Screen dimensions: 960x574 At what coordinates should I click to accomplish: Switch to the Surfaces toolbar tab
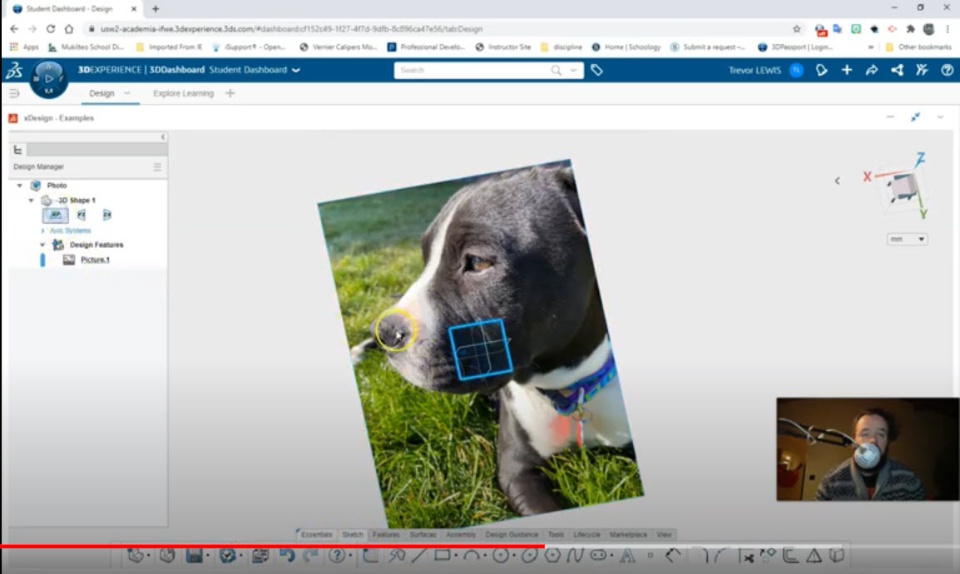(423, 534)
